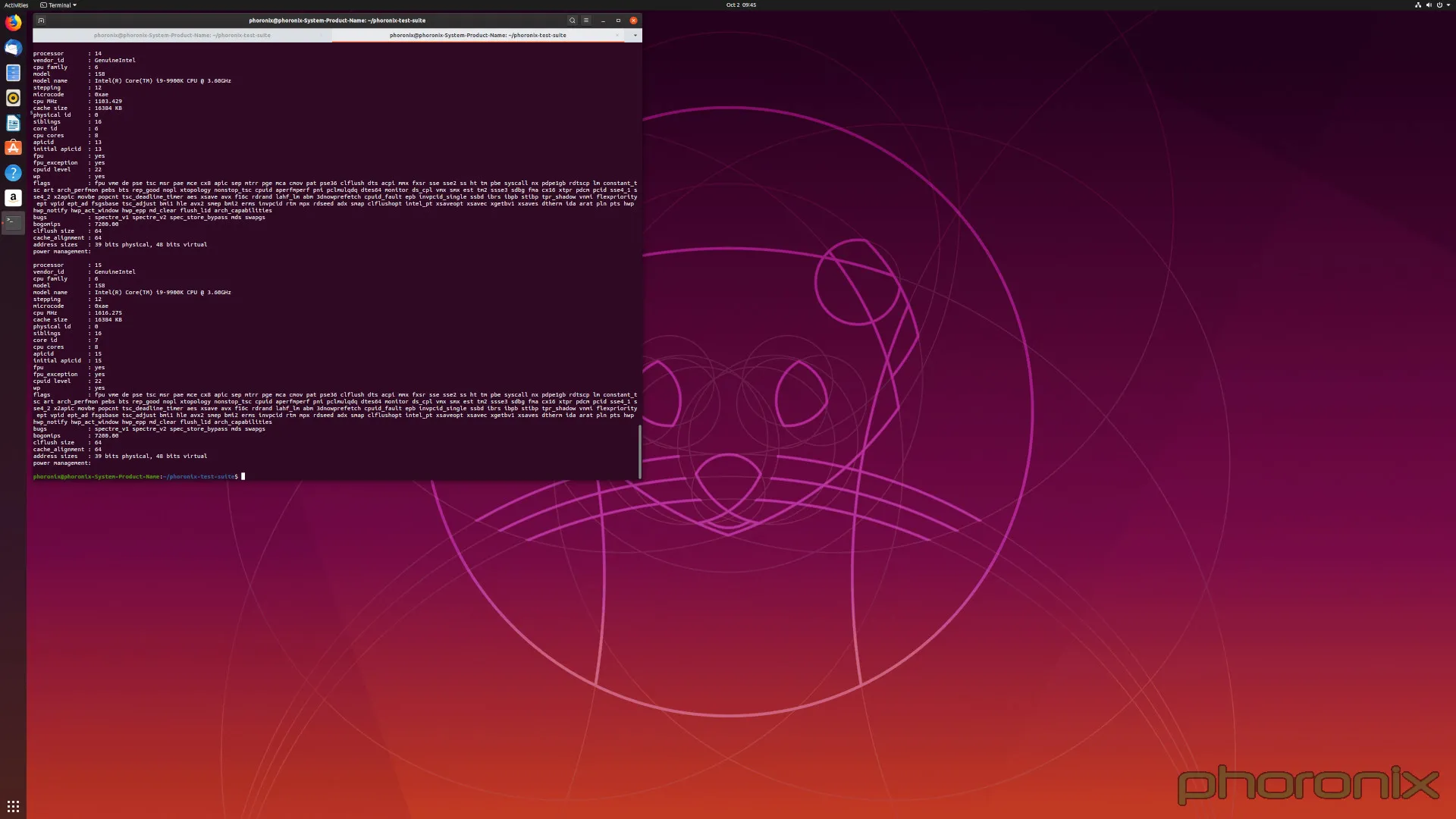
Task: Select the second active terminal tab
Action: (x=478, y=35)
